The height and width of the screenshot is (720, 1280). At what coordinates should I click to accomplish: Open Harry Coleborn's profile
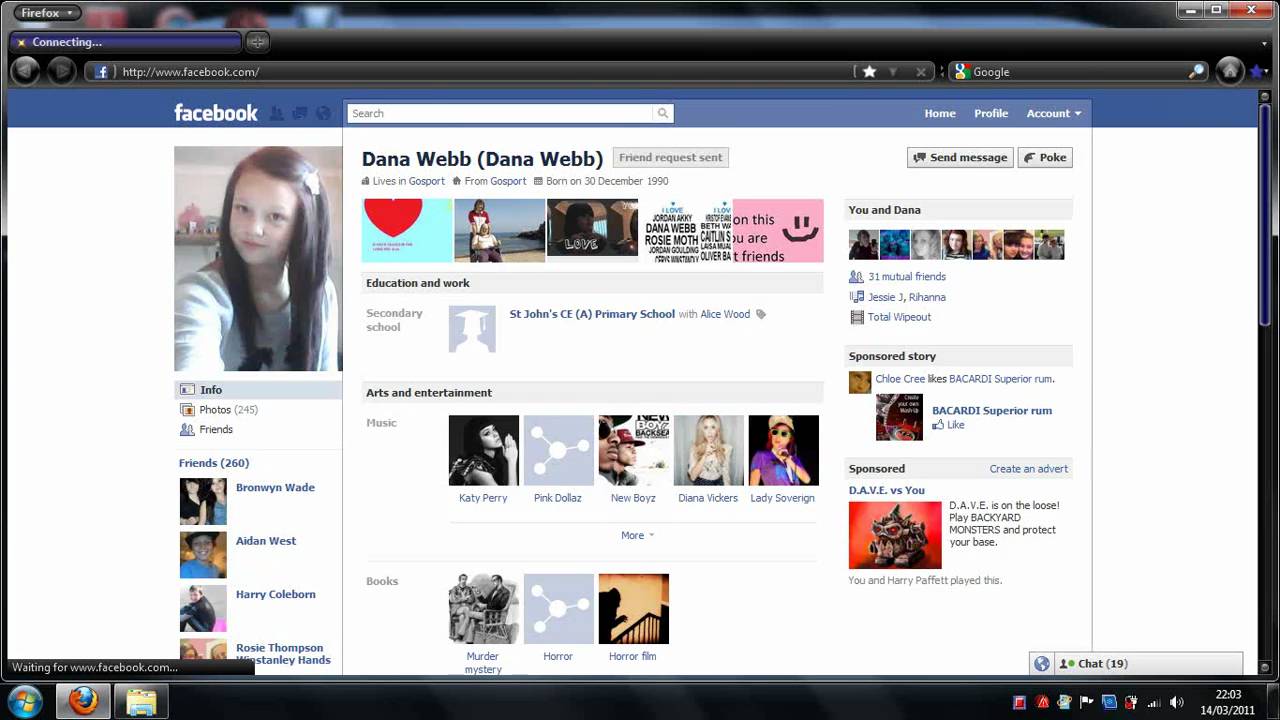tap(276, 594)
